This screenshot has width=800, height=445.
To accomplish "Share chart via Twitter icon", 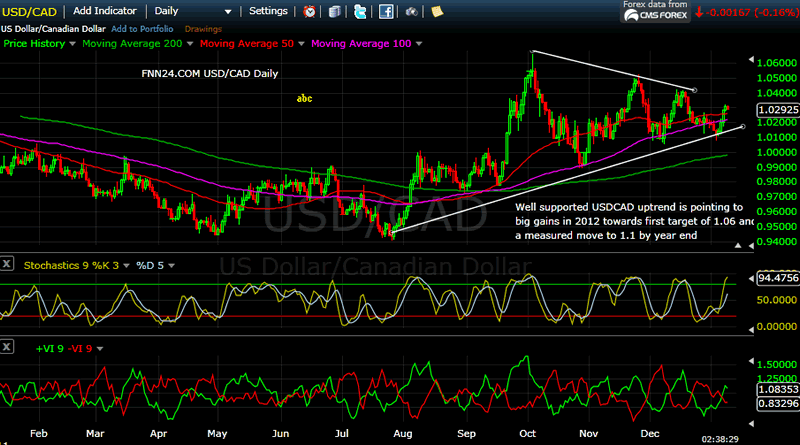I will (360, 12).
